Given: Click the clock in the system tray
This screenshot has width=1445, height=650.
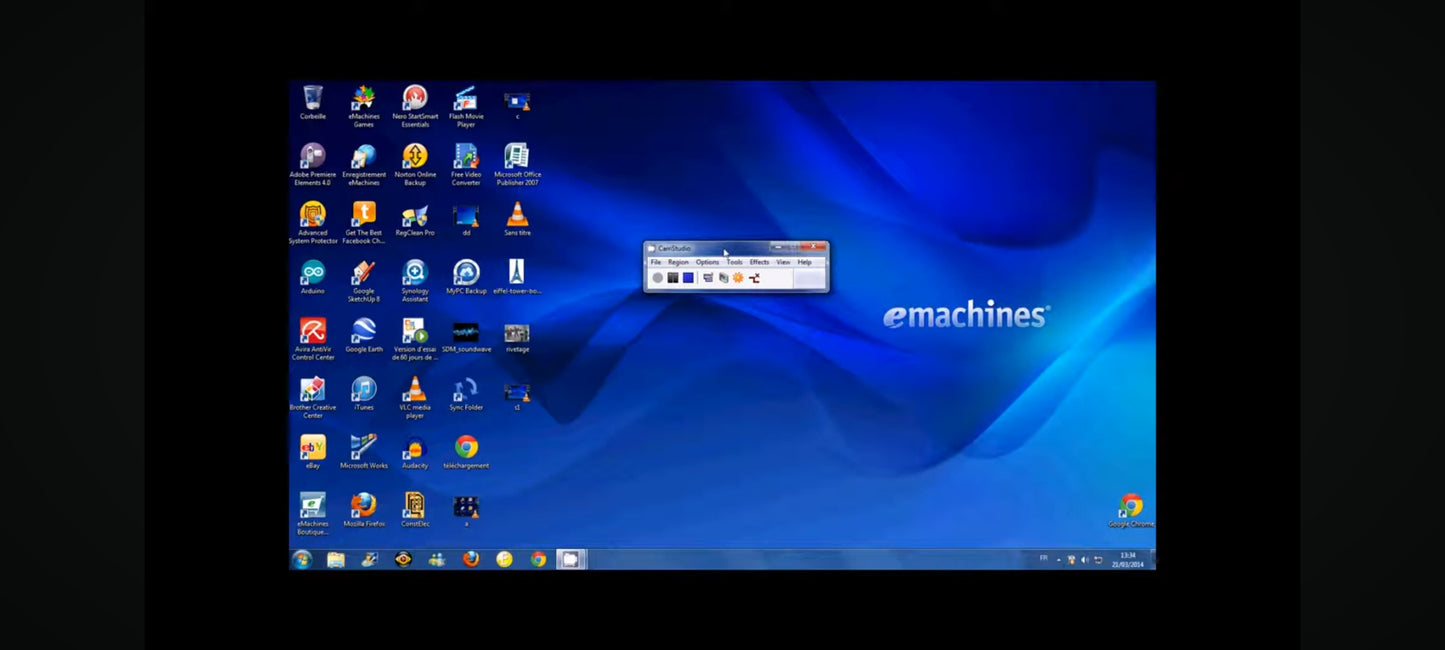Looking at the screenshot, I should [1126, 559].
